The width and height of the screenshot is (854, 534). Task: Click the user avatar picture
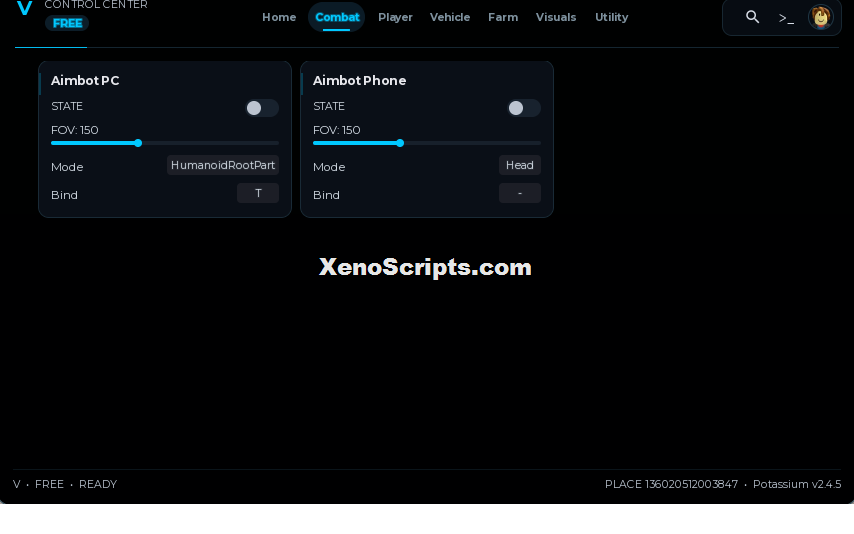820,17
